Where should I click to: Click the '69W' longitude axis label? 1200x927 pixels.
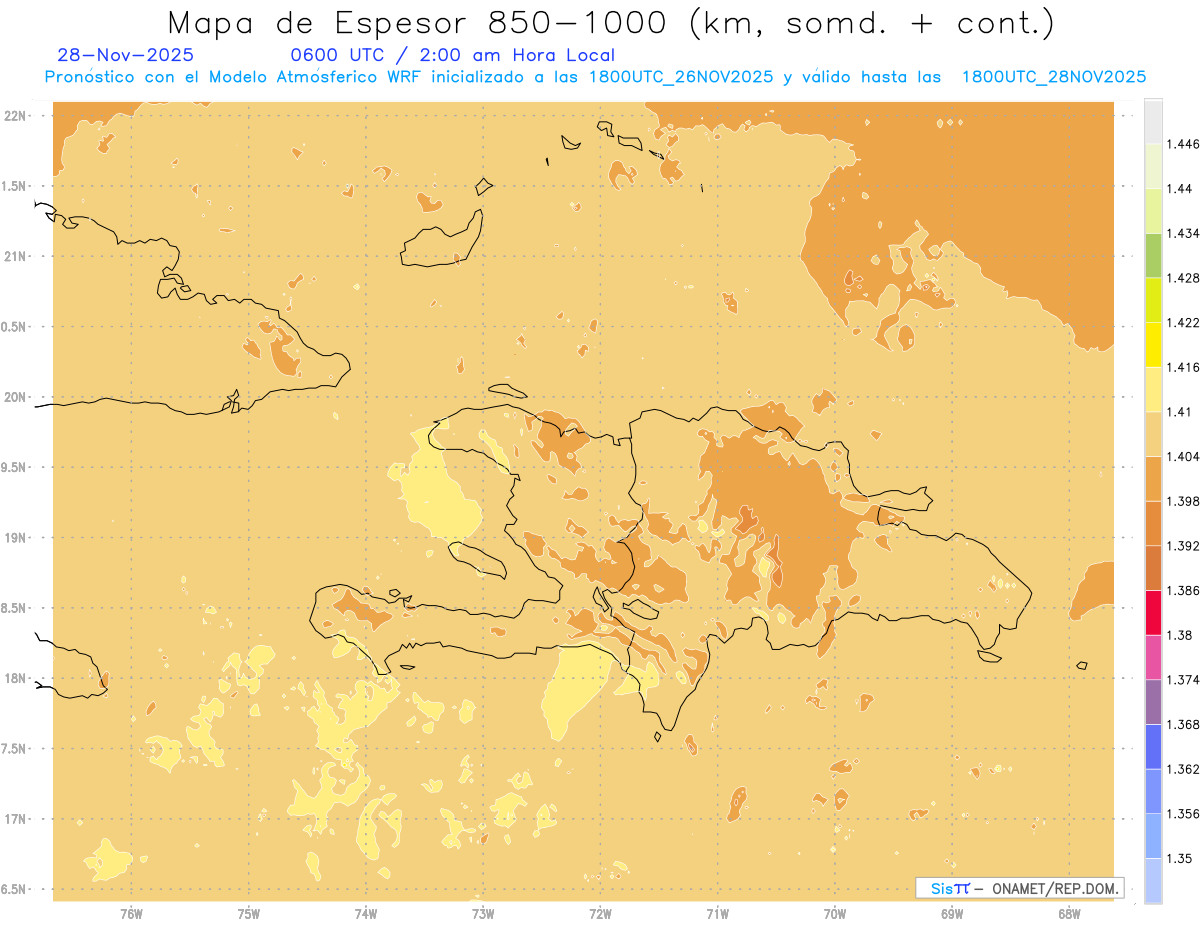pyautogui.click(x=952, y=913)
